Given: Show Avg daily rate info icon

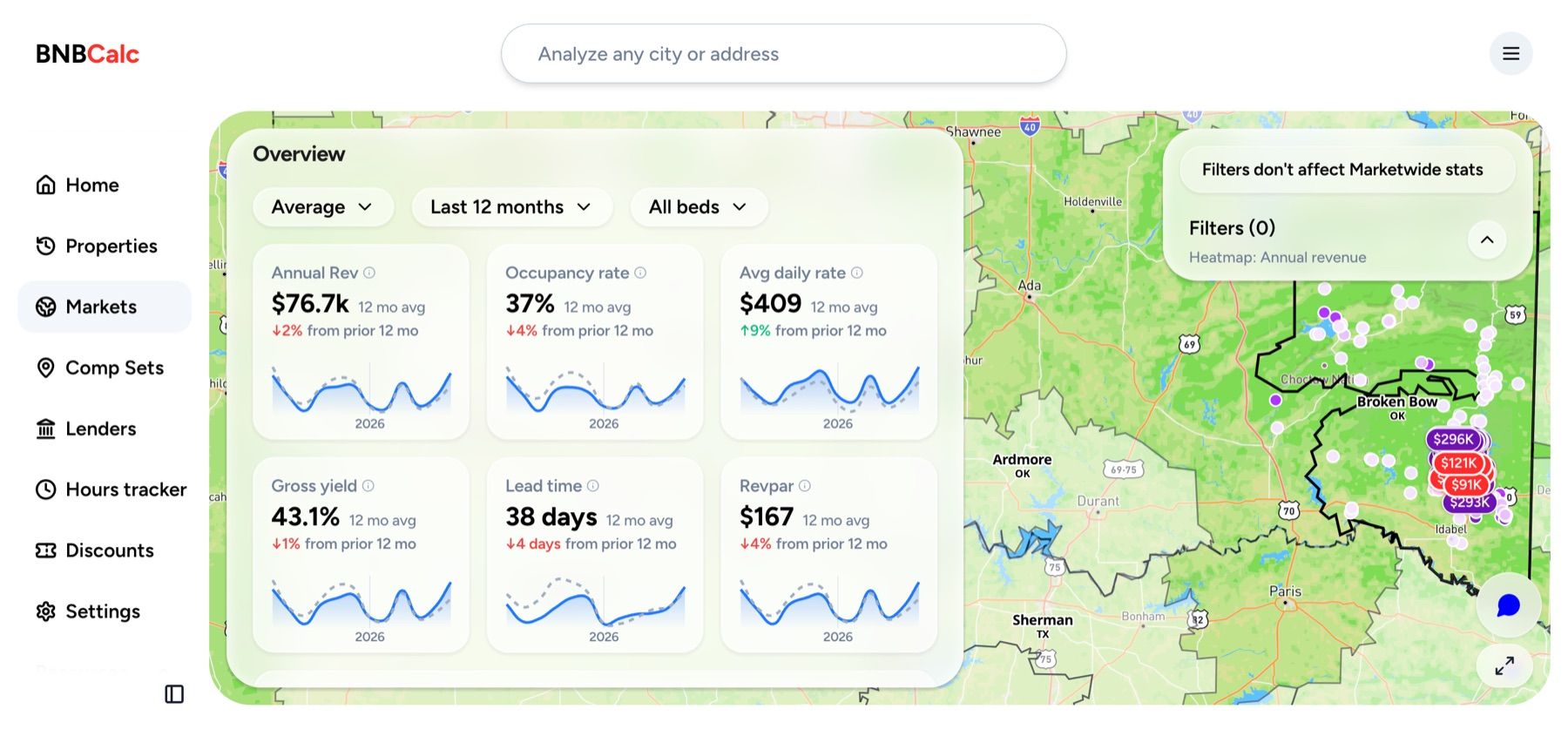Looking at the screenshot, I should (857, 273).
